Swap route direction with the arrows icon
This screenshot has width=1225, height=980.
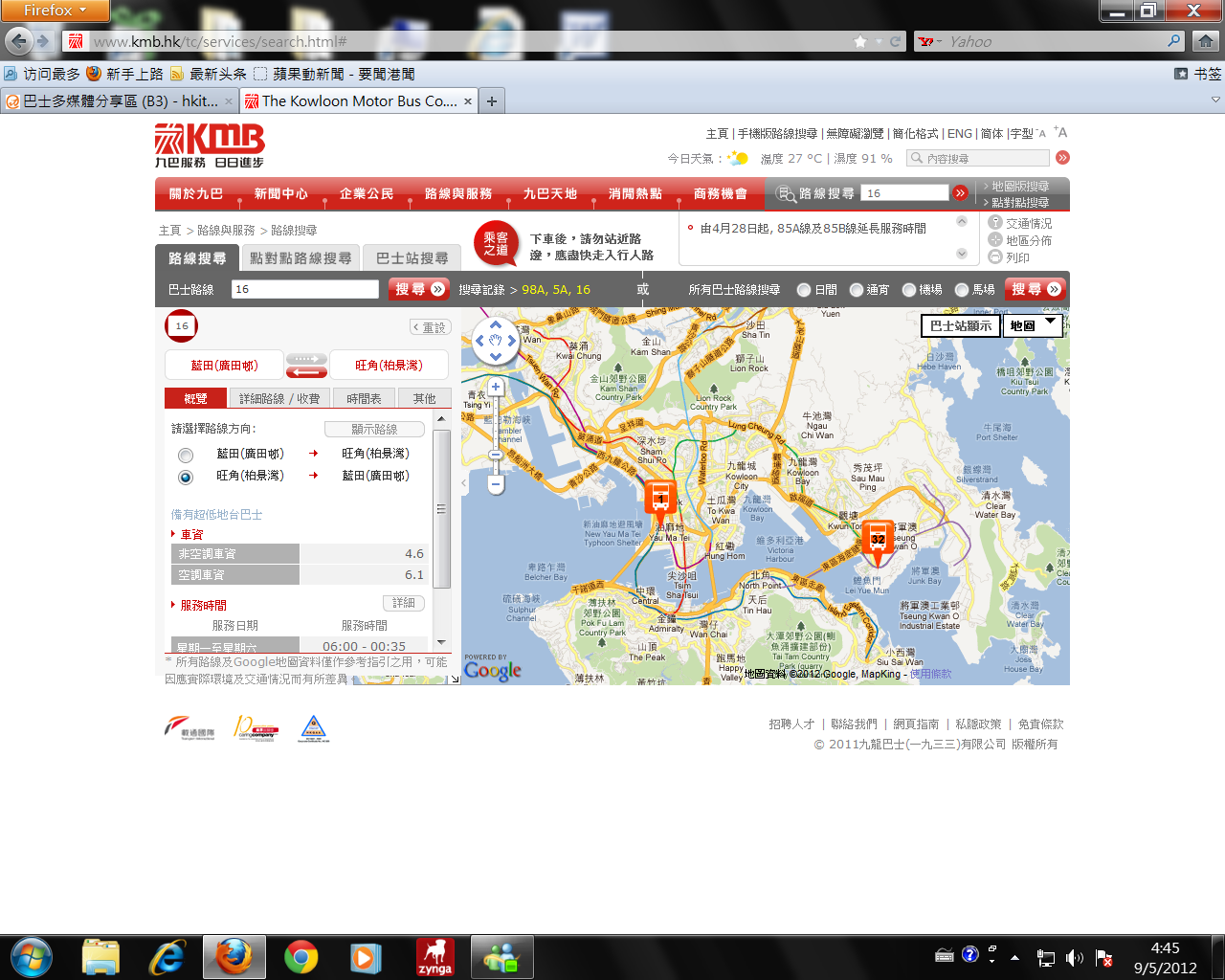[x=306, y=366]
